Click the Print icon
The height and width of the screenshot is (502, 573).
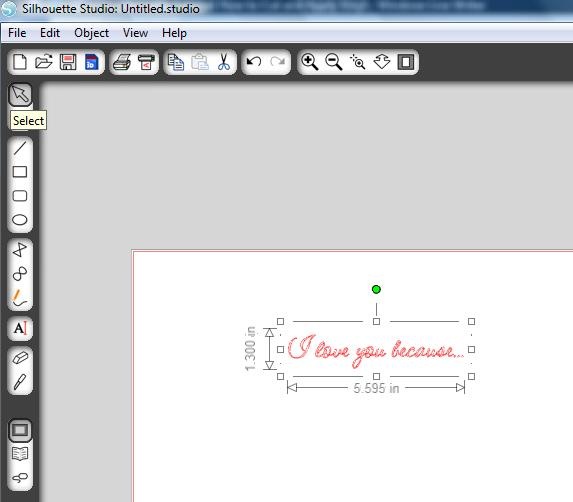pyautogui.click(x=122, y=62)
